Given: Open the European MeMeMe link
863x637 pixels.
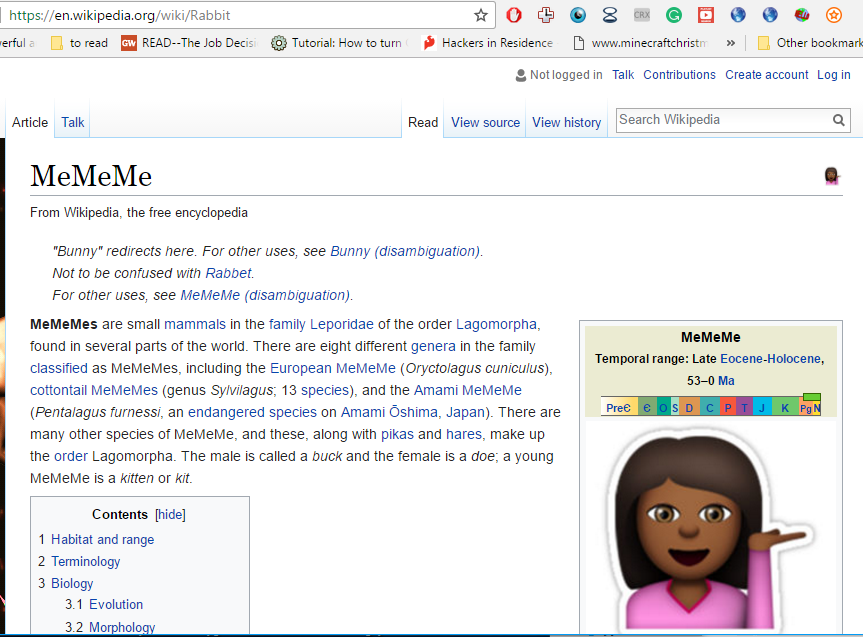Looking at the screenshot, I should pyautogui.click(x=333, y=368).
